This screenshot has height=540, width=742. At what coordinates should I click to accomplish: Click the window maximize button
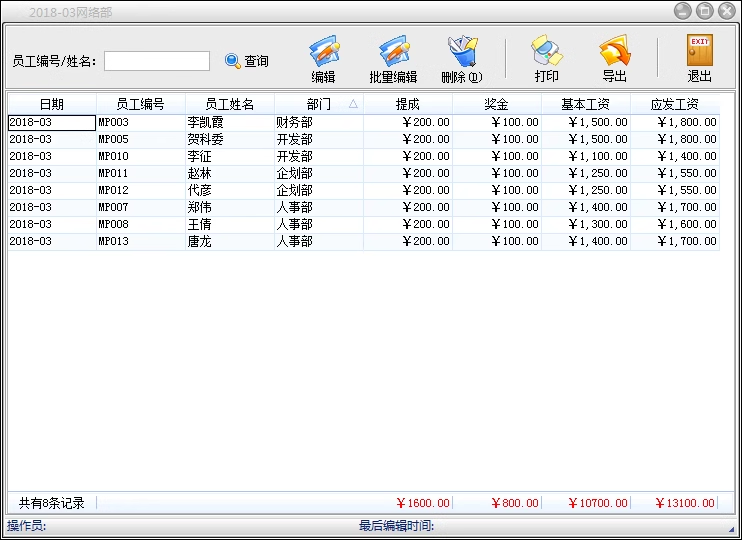(x=705, y=11)
